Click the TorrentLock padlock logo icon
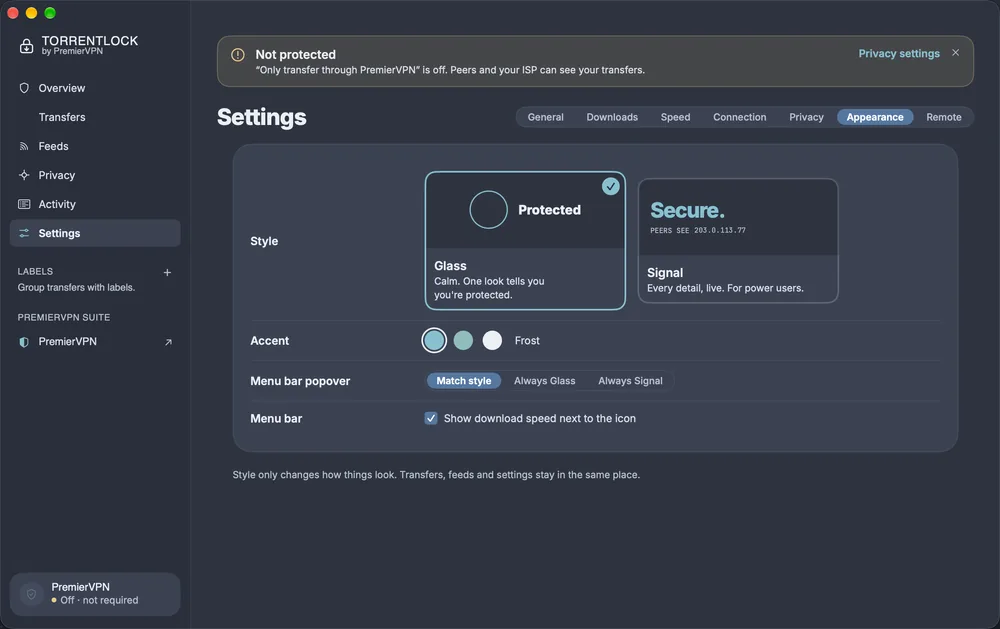This screenshot has width=1000, height=629. point(26,46)
